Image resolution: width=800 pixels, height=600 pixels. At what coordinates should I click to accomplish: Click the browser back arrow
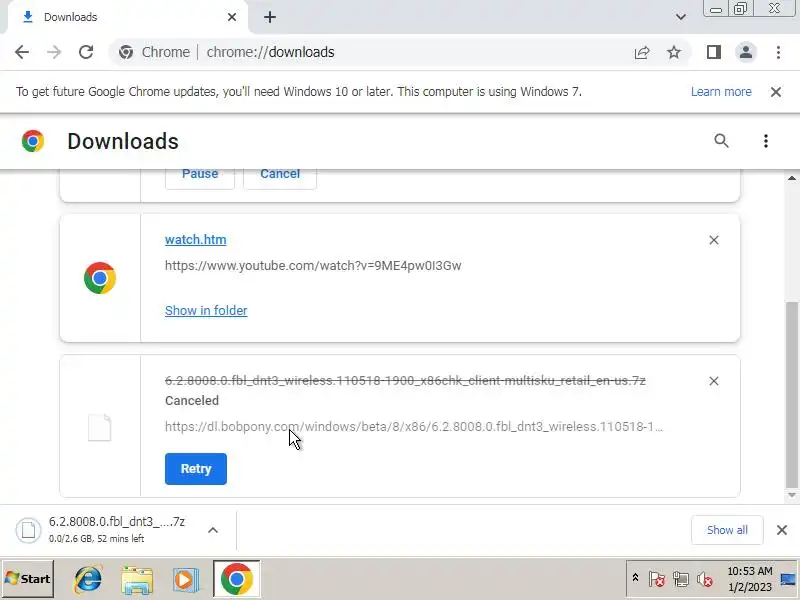tap(22, 52)
